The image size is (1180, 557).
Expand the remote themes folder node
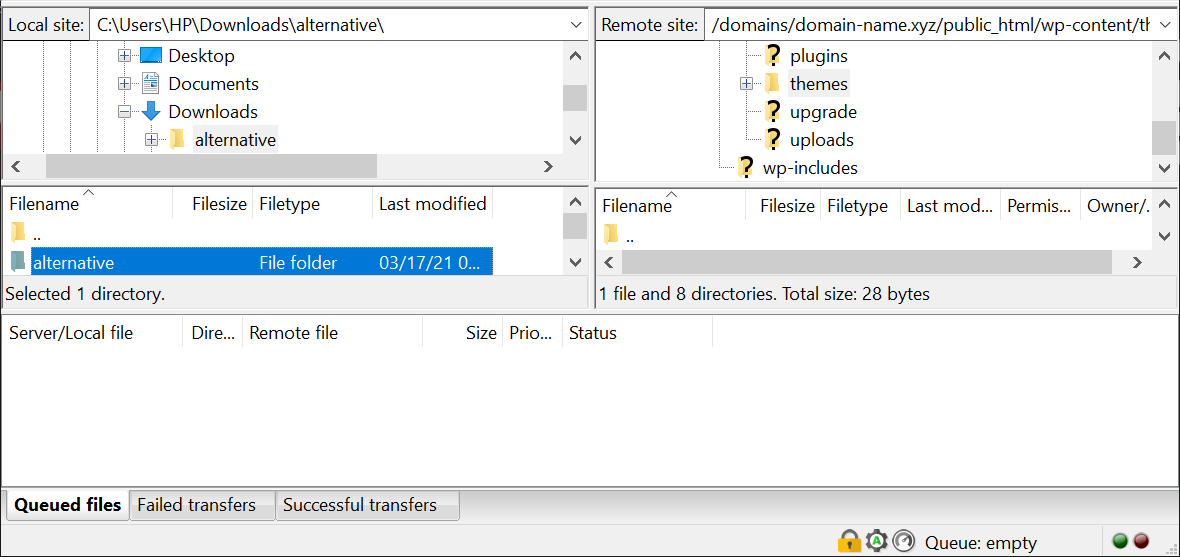[x=746, y=84]
